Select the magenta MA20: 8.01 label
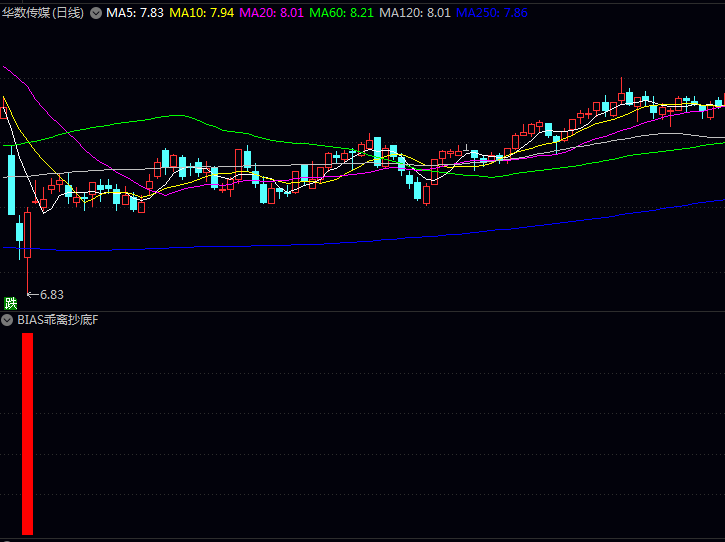Viewport: 725px width, 542px height. tap(272, 13)
